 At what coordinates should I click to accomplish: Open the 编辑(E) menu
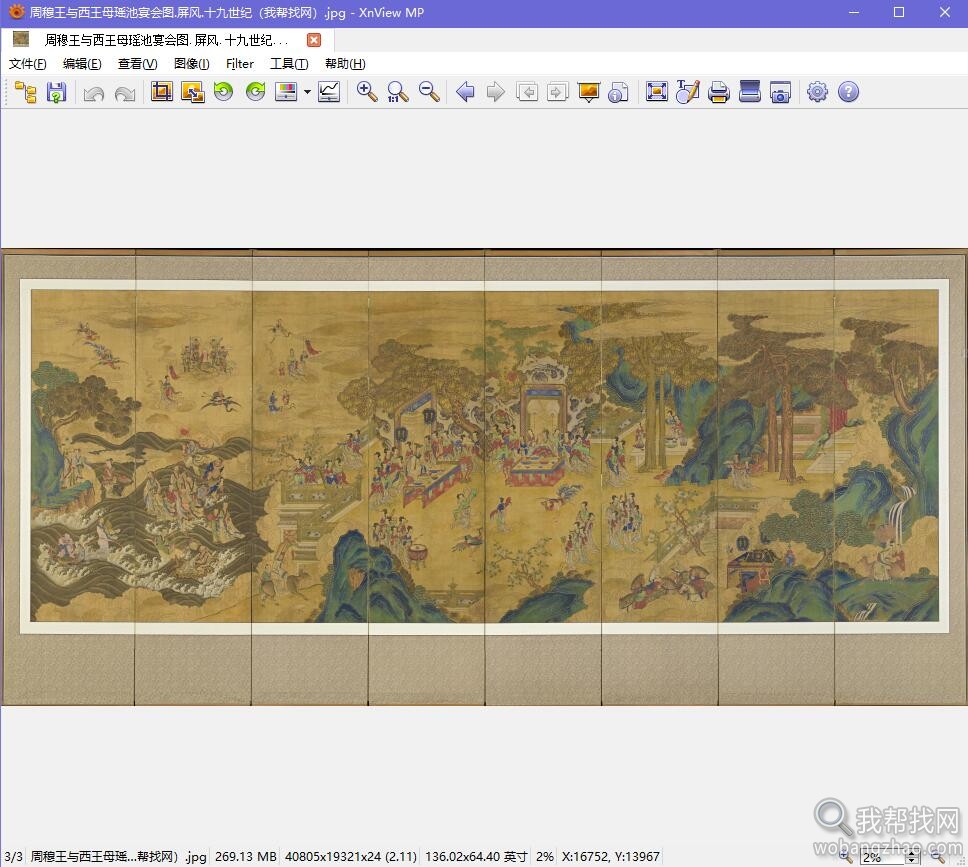point(82,64)
